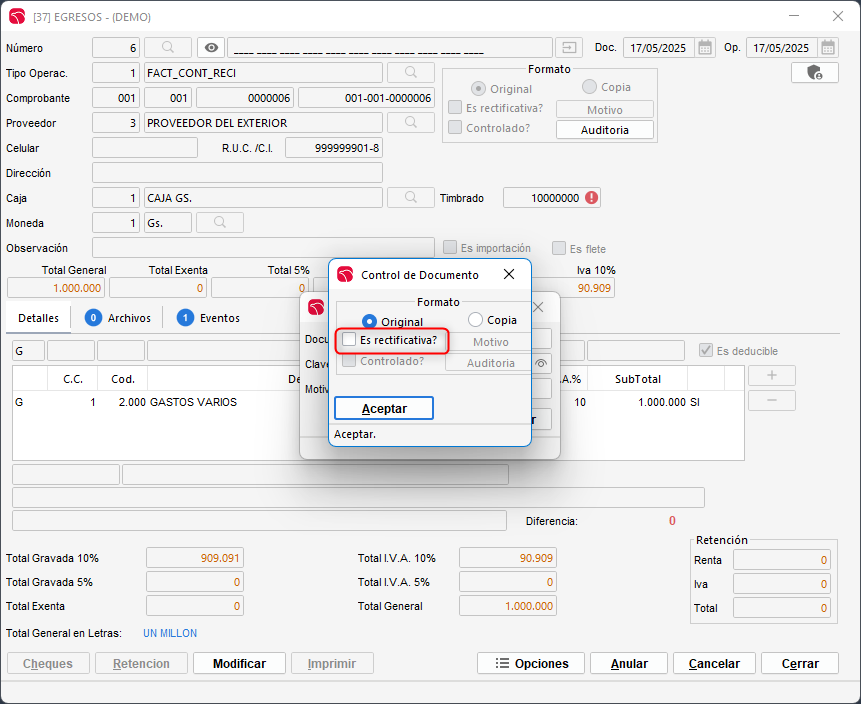Open the Op. date calendar picker
Viewport: 861px width, 704px height.
[827, 47]
